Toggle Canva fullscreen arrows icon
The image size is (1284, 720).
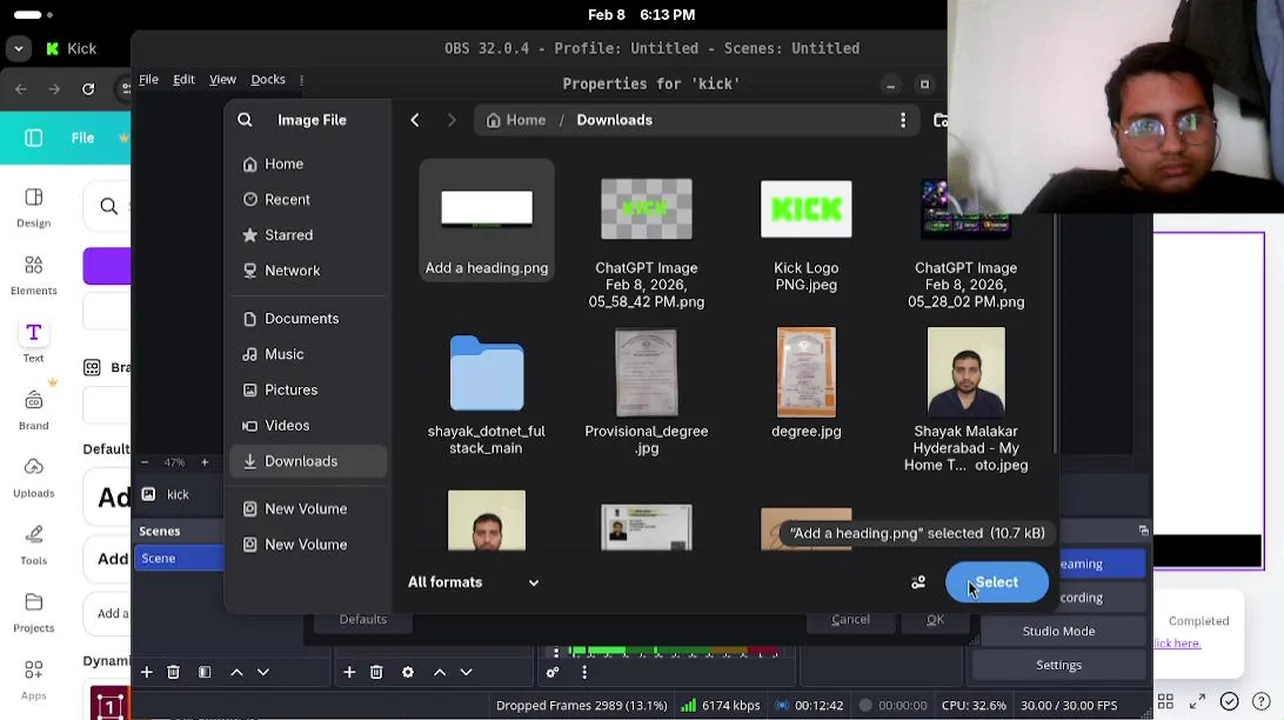point(1197,701)
